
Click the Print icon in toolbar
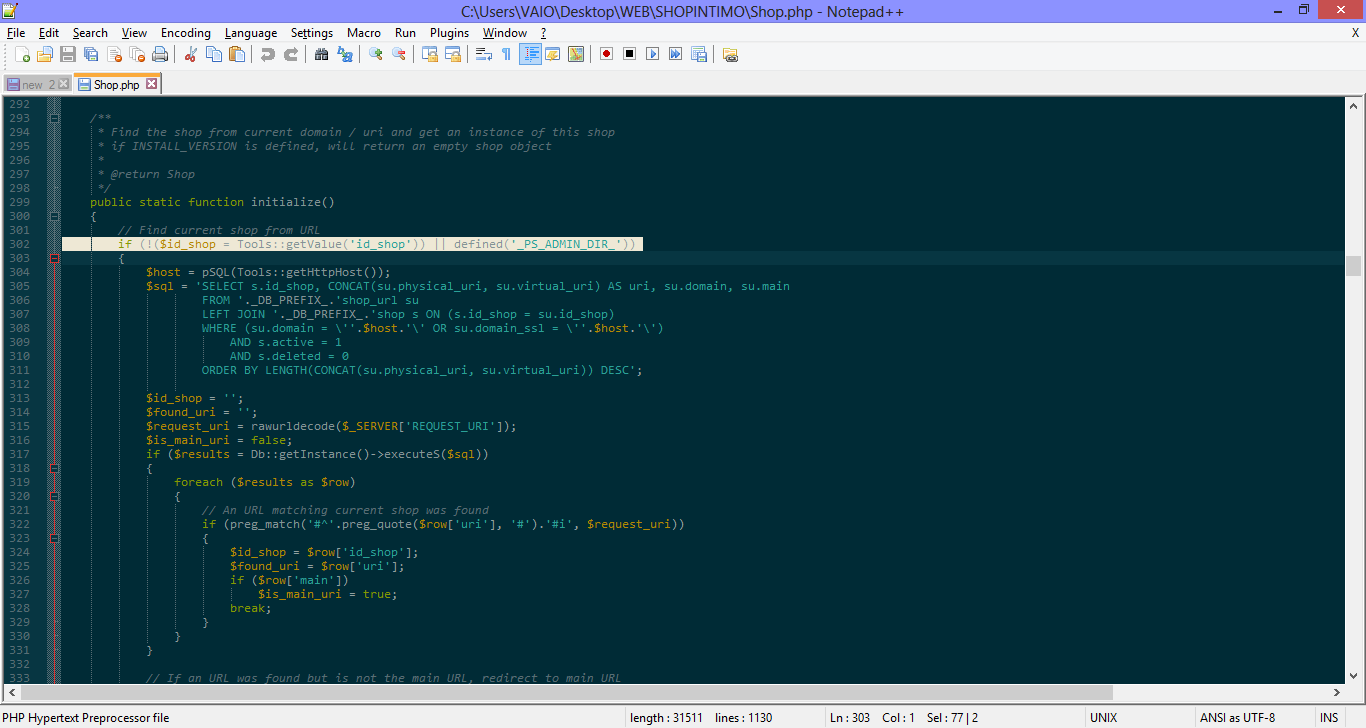point(160,54)
